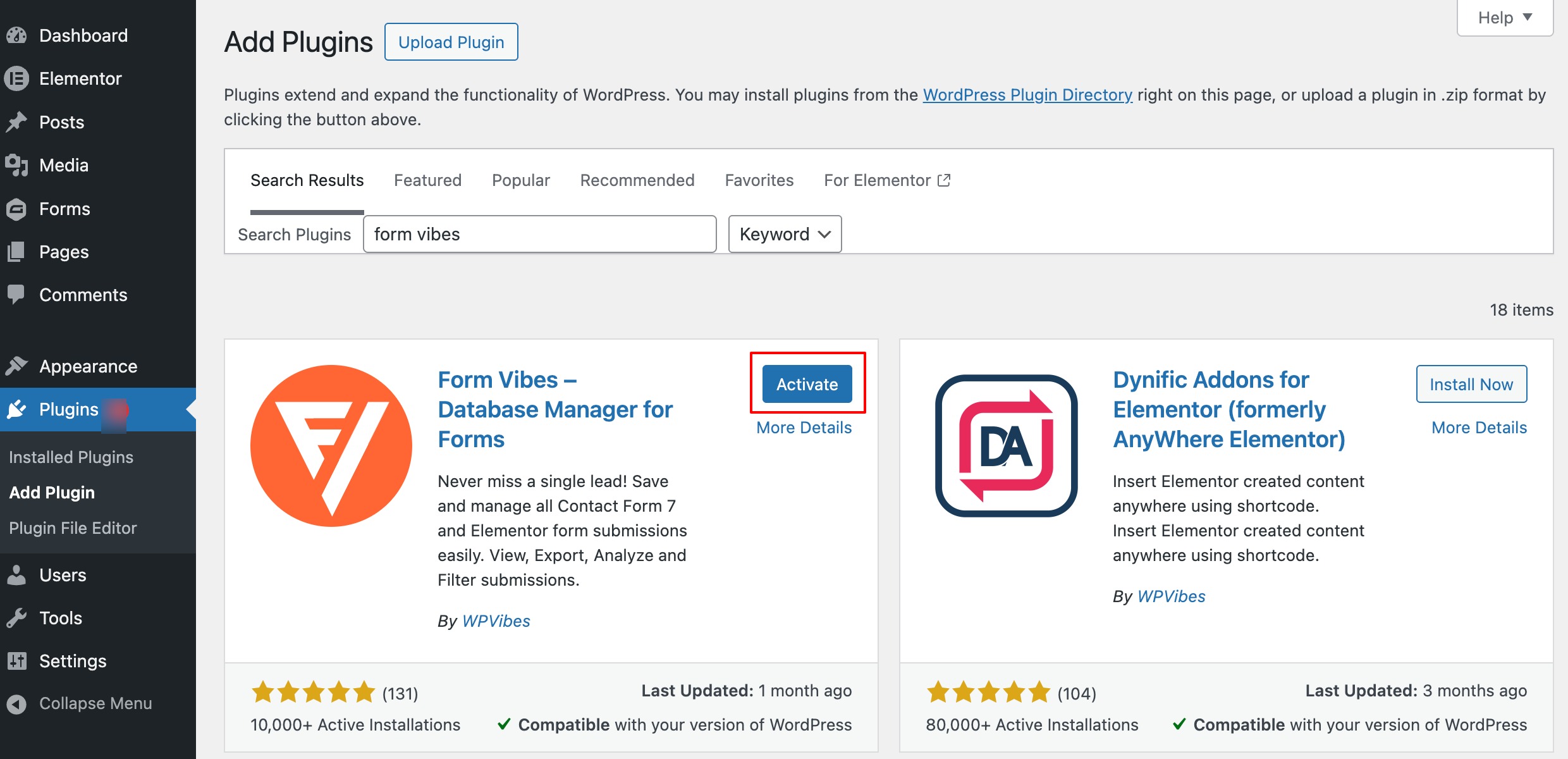1568x759 pixels.
Task: Click the Dashboard gauge icon
Action: [17, 35]
